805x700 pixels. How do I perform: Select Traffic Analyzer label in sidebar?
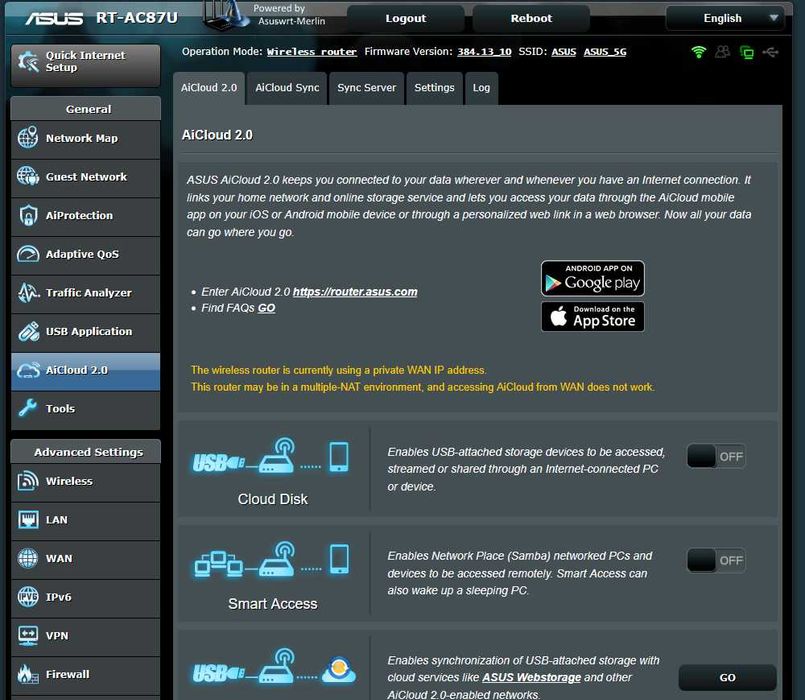89,293
